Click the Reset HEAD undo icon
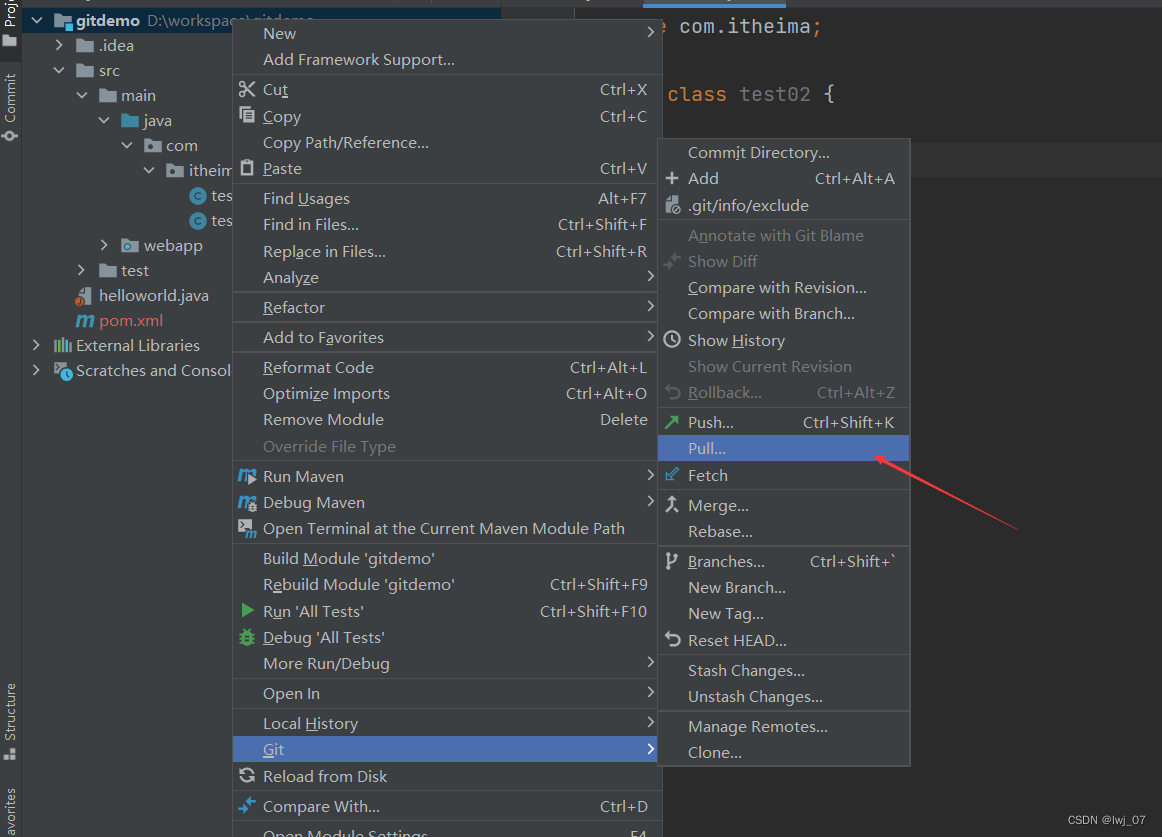Screen dimensions: 1162x837 [x=672, y=639]
